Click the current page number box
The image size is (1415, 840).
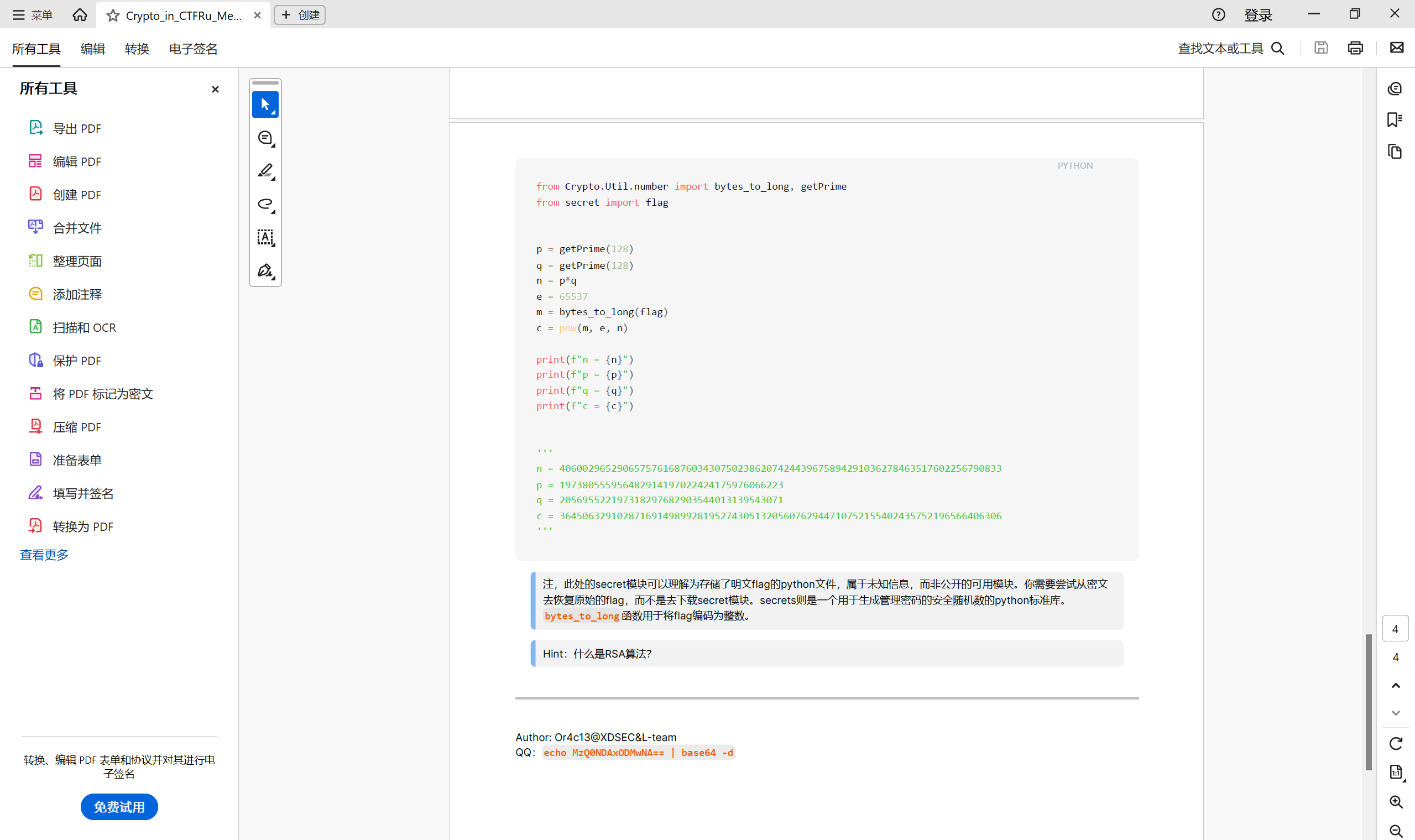coord(1395,628)
